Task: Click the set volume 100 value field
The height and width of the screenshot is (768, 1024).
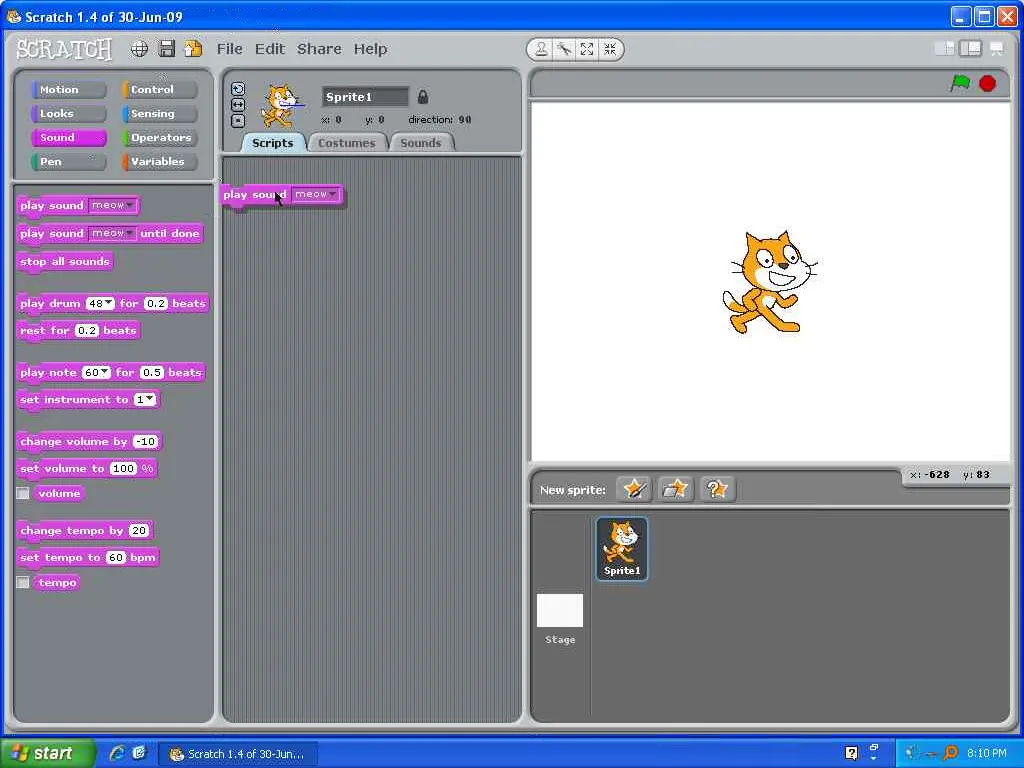Action: pos(123,468)
